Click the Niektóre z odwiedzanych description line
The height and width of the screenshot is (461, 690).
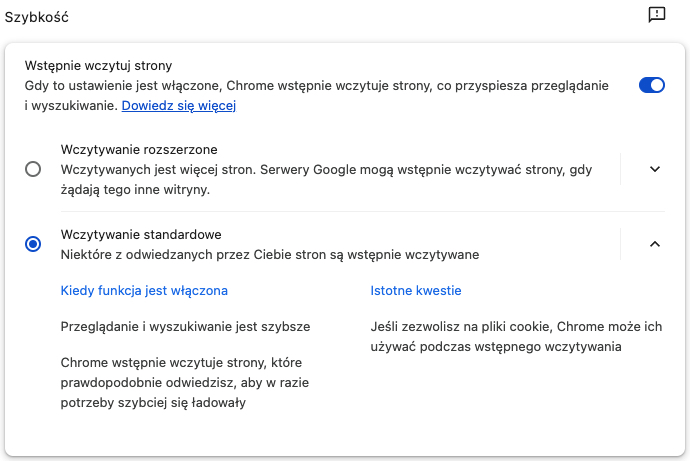click(270, 255)
